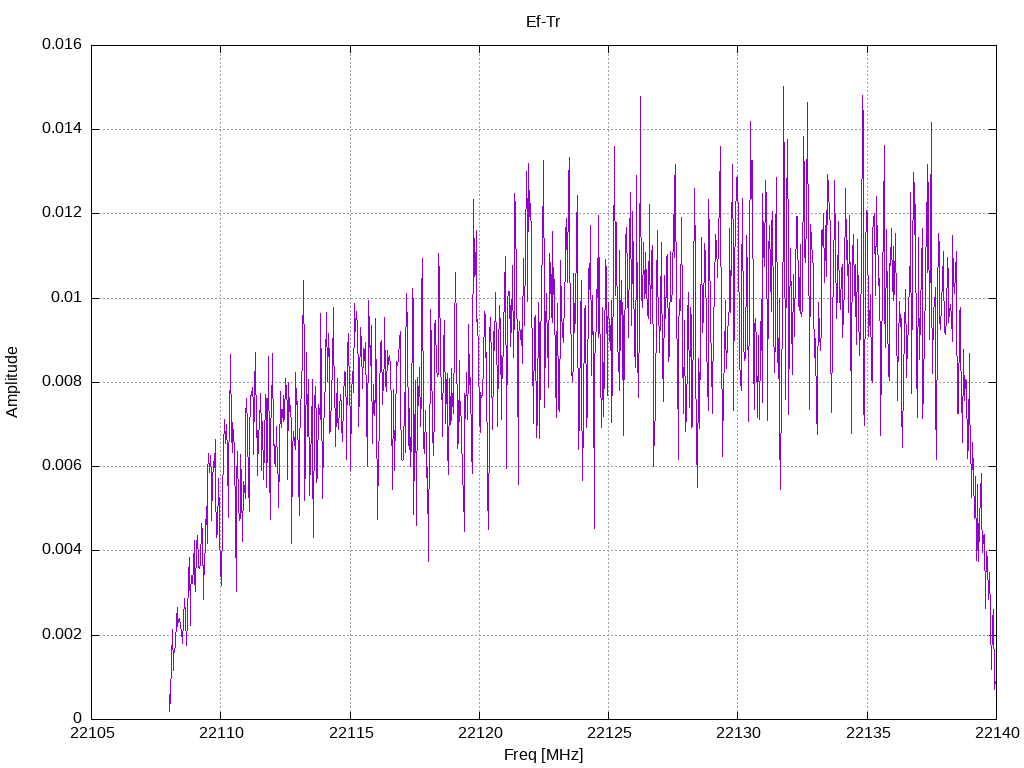Click y-axis tick label 0.008
1024x768 pixels.
tap(62, 382)
